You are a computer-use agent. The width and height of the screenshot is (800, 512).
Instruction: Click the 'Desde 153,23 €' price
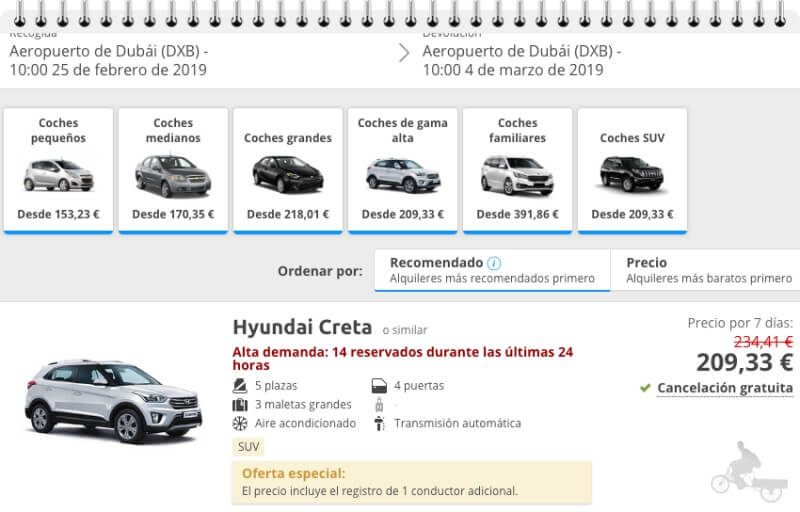(x=58, y=214)
